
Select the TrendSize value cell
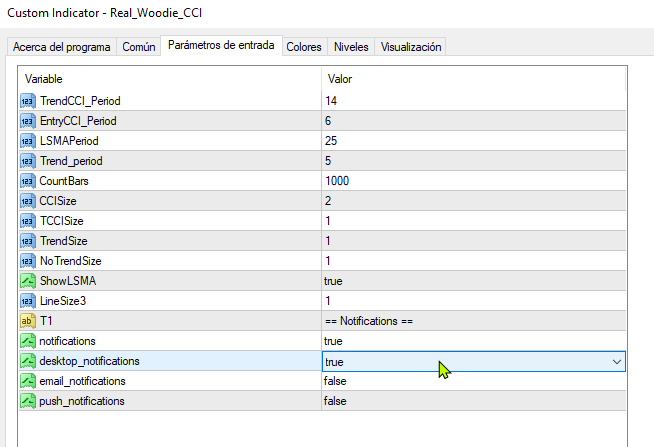point(474,241)
